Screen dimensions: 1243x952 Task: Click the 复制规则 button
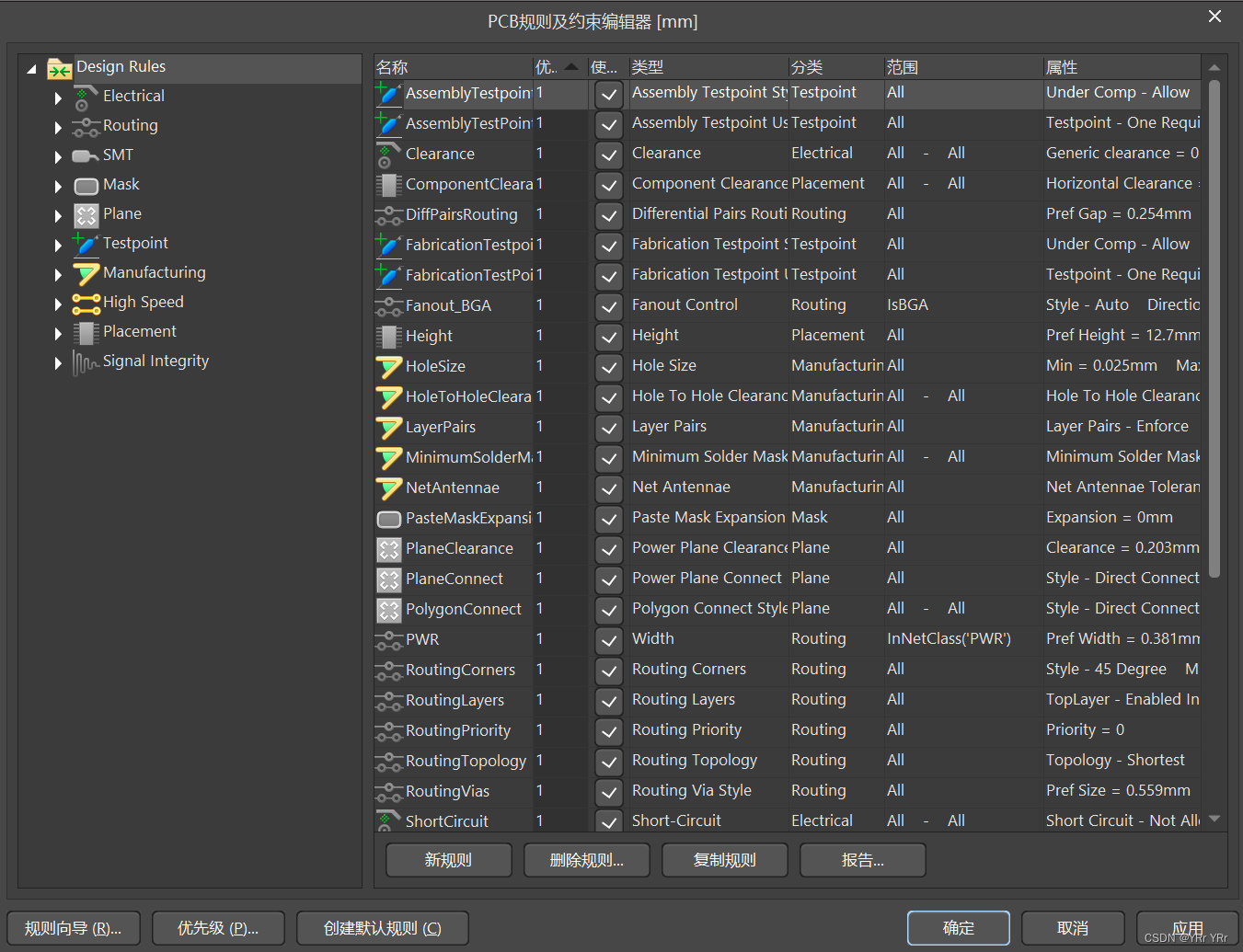724,860
